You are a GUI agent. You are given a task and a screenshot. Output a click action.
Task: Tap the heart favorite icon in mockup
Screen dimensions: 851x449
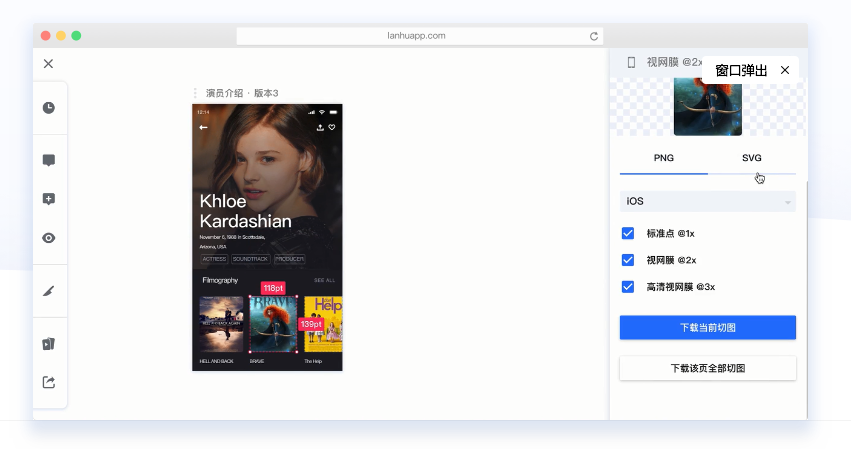tap(332, 127)
